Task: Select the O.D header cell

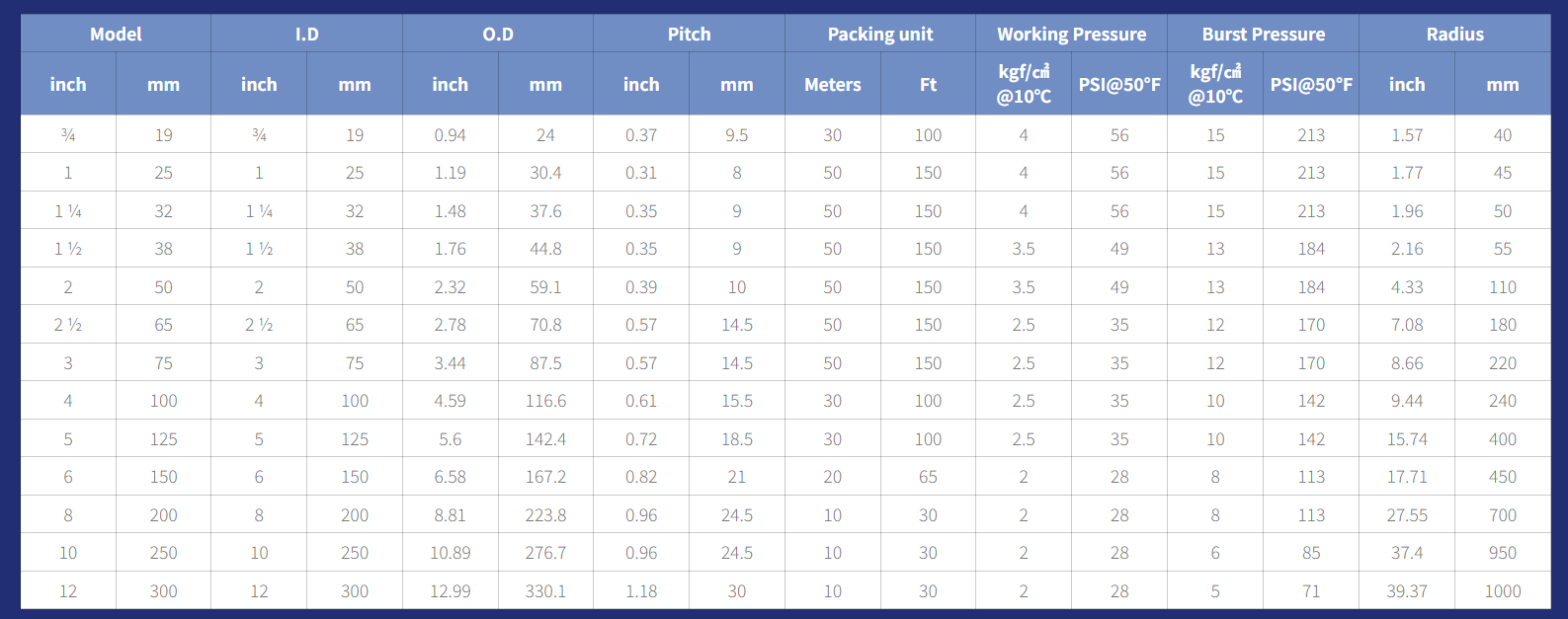Action: [498, 34]
